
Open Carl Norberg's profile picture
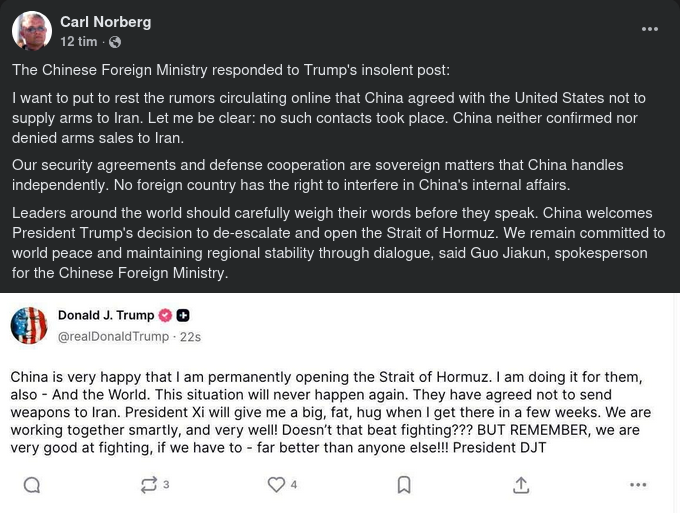click(31, 31)
